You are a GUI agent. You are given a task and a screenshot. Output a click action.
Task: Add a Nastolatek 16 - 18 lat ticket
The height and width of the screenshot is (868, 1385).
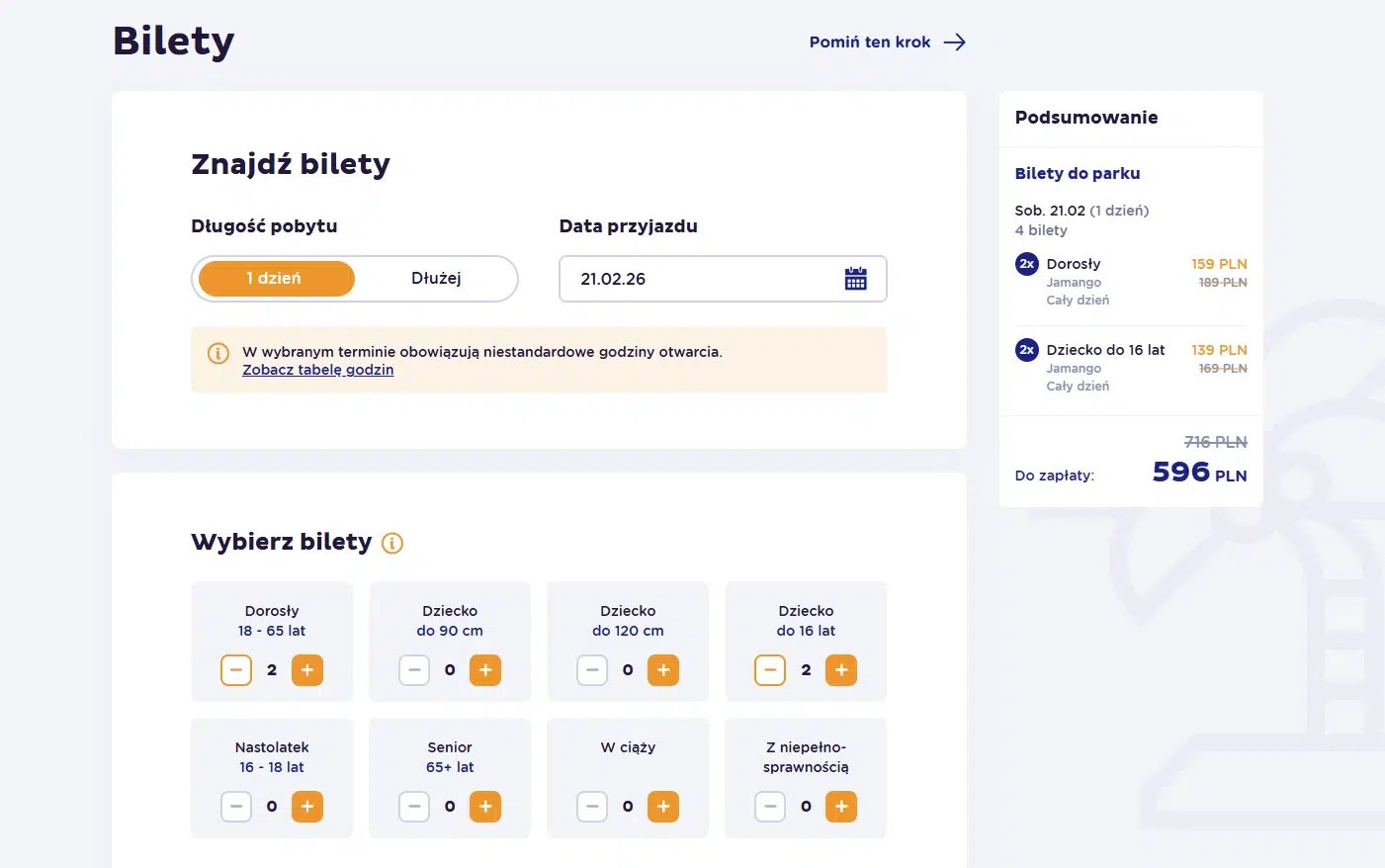(x=307, y=807)
